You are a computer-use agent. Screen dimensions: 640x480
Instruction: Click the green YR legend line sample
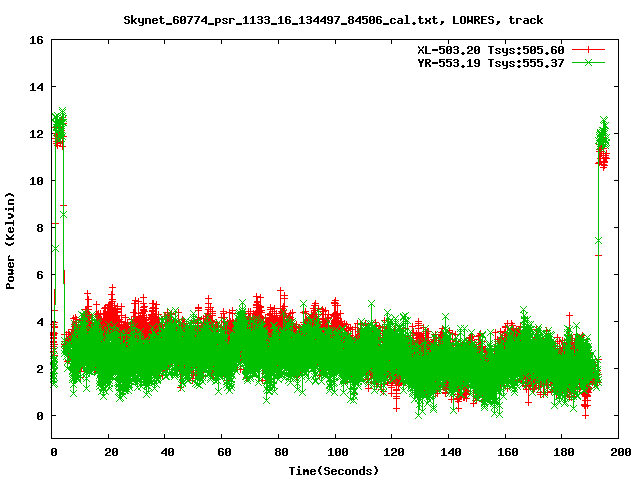pos(588,62)
